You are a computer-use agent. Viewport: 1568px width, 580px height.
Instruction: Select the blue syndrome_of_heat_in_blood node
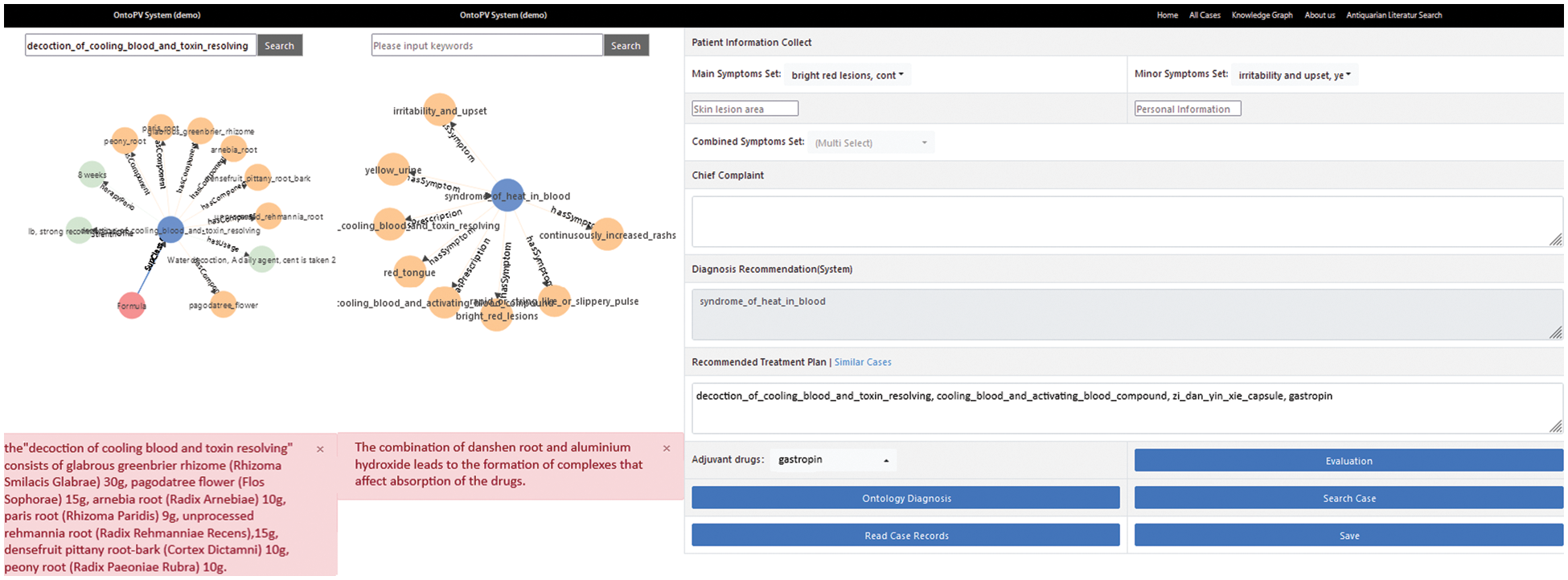[507, 195]
